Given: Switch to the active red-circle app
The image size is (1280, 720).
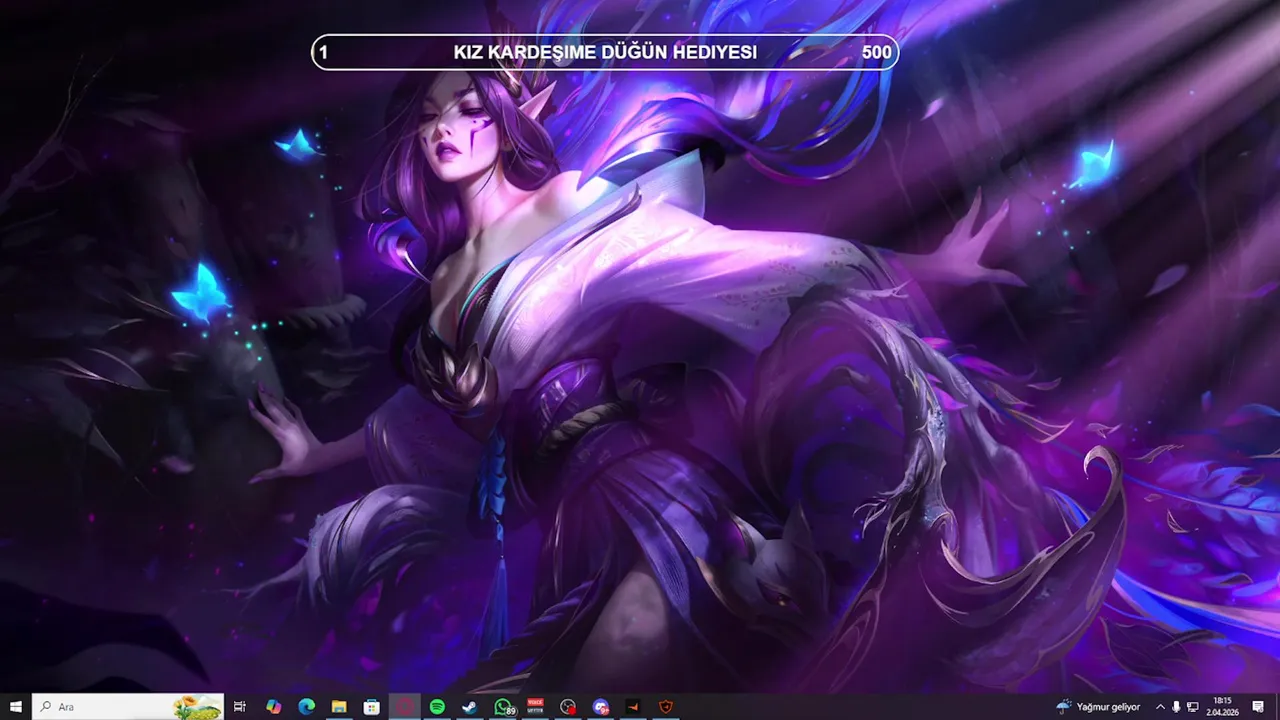Looking at the screenshot, I should pyautogui.click(x=404, y=706).
